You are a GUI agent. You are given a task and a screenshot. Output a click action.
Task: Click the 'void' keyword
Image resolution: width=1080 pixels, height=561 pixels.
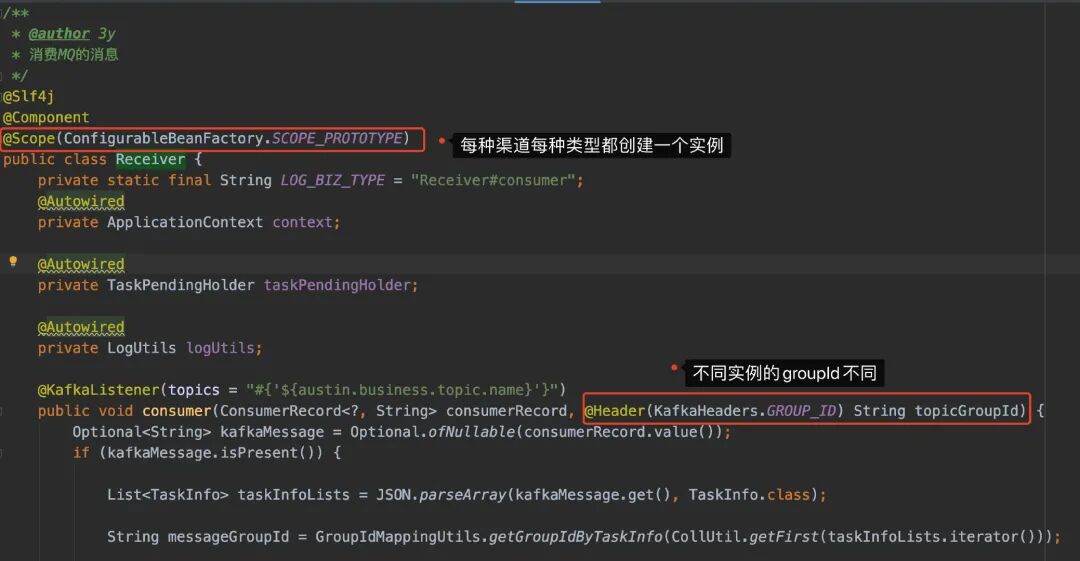pyautogui.click(x=116, y=411)
